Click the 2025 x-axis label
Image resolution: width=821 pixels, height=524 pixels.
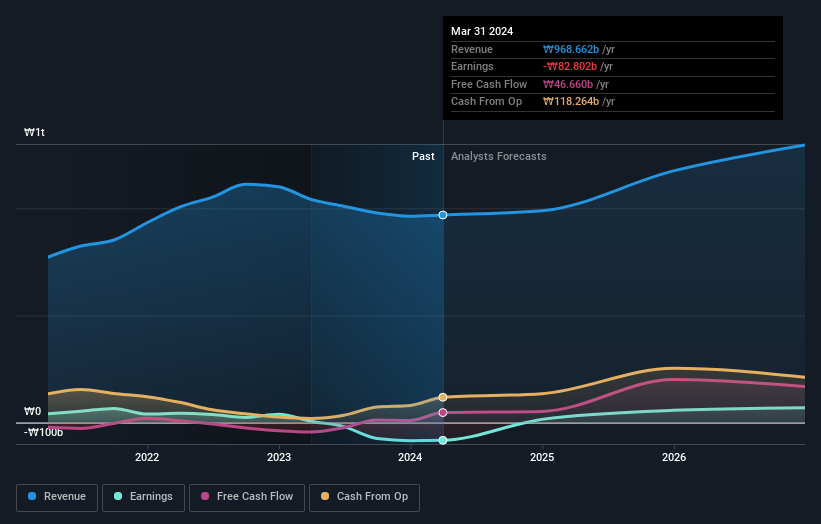(x=542, y=457)
